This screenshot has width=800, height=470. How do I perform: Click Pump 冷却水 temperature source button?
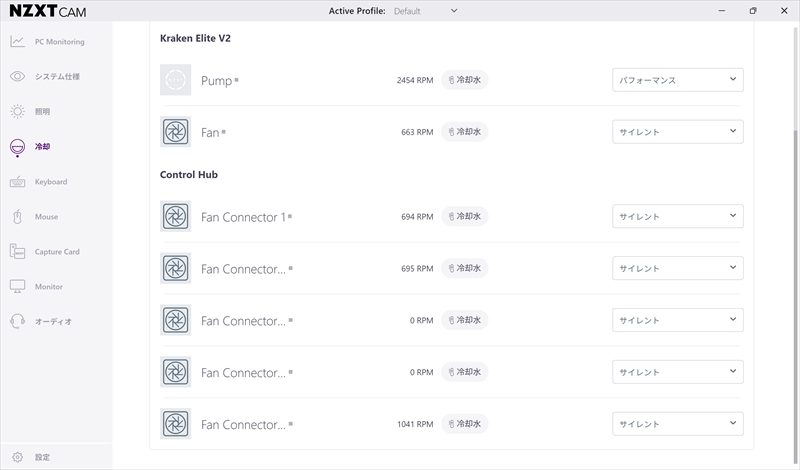pos(465,80)
